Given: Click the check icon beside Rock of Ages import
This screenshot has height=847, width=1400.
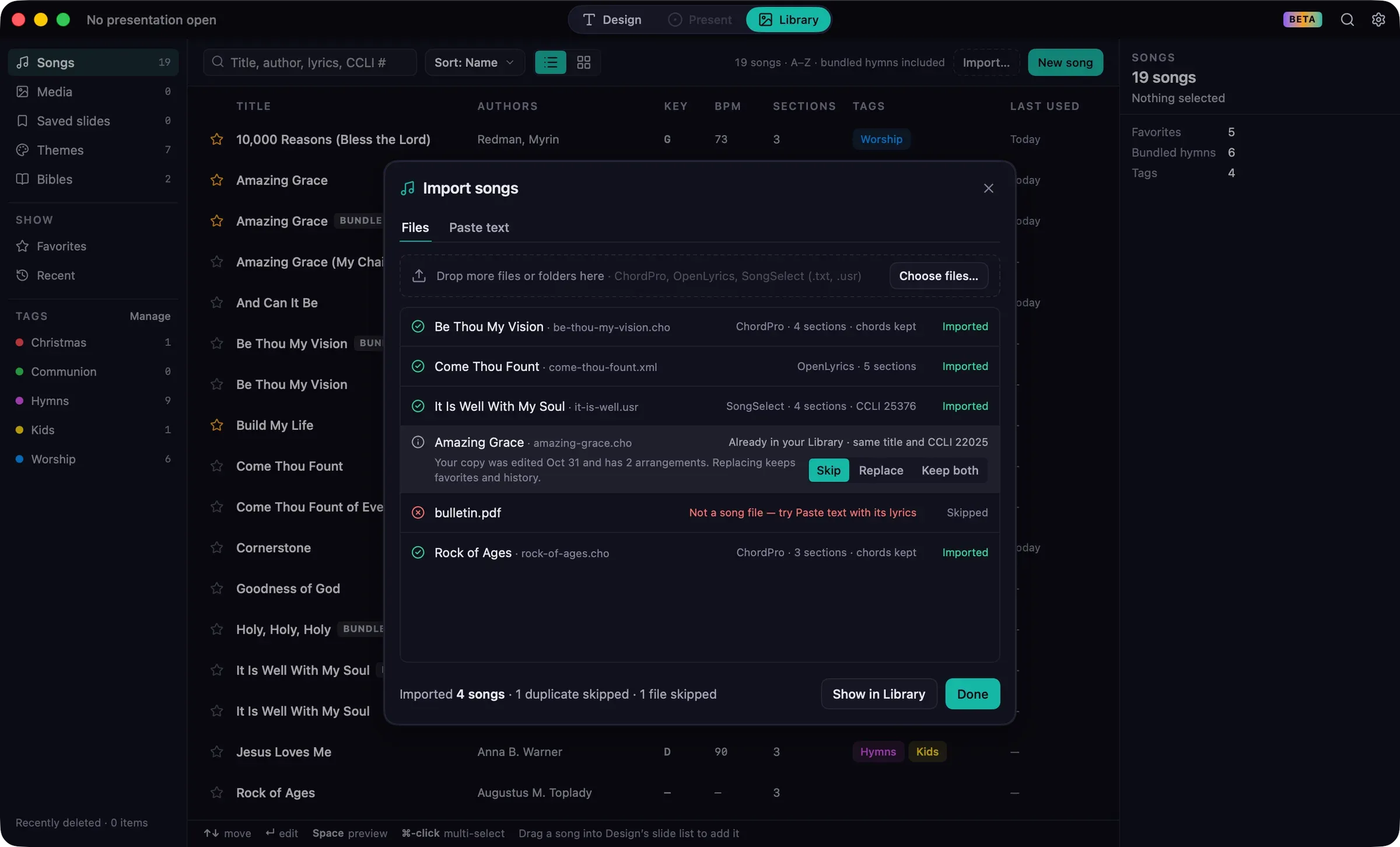Looking at the screenshot, I should coord(418,552).
